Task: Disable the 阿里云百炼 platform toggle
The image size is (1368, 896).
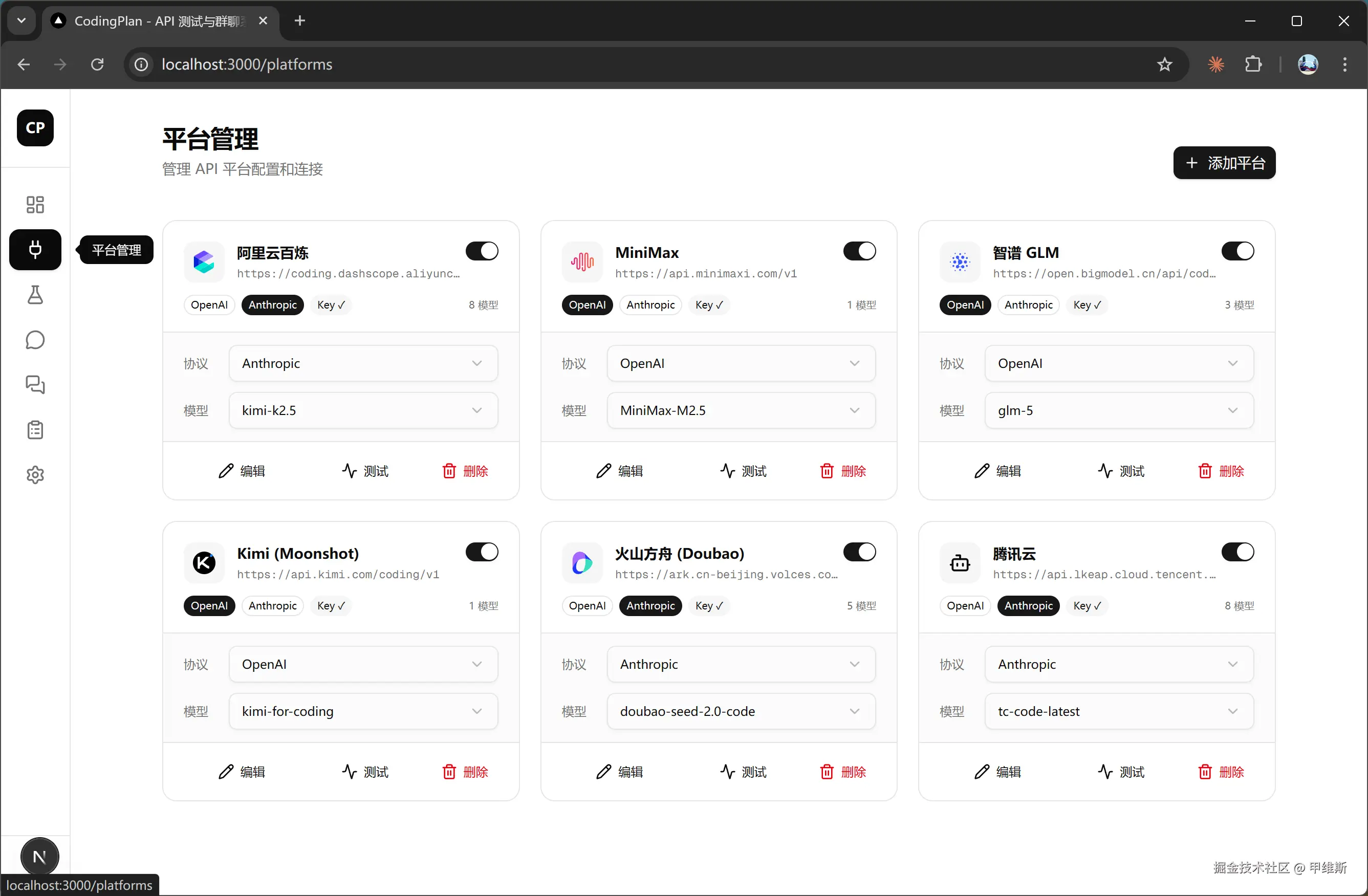Action: tap(482, 251)
